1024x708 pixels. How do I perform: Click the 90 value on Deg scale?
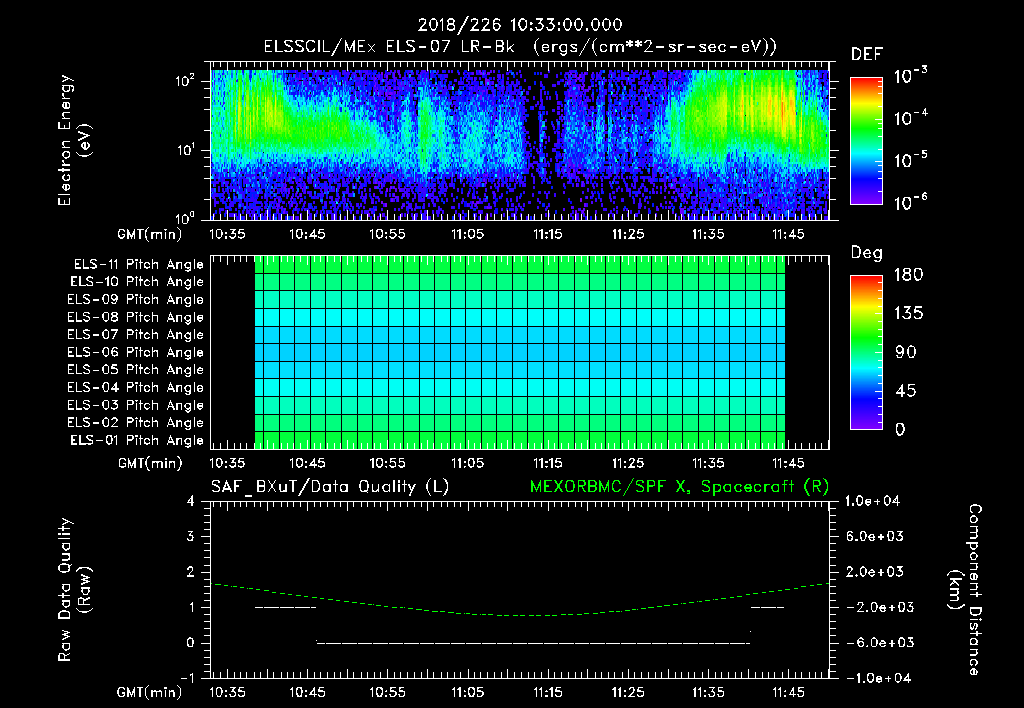(x=906, y=352)
